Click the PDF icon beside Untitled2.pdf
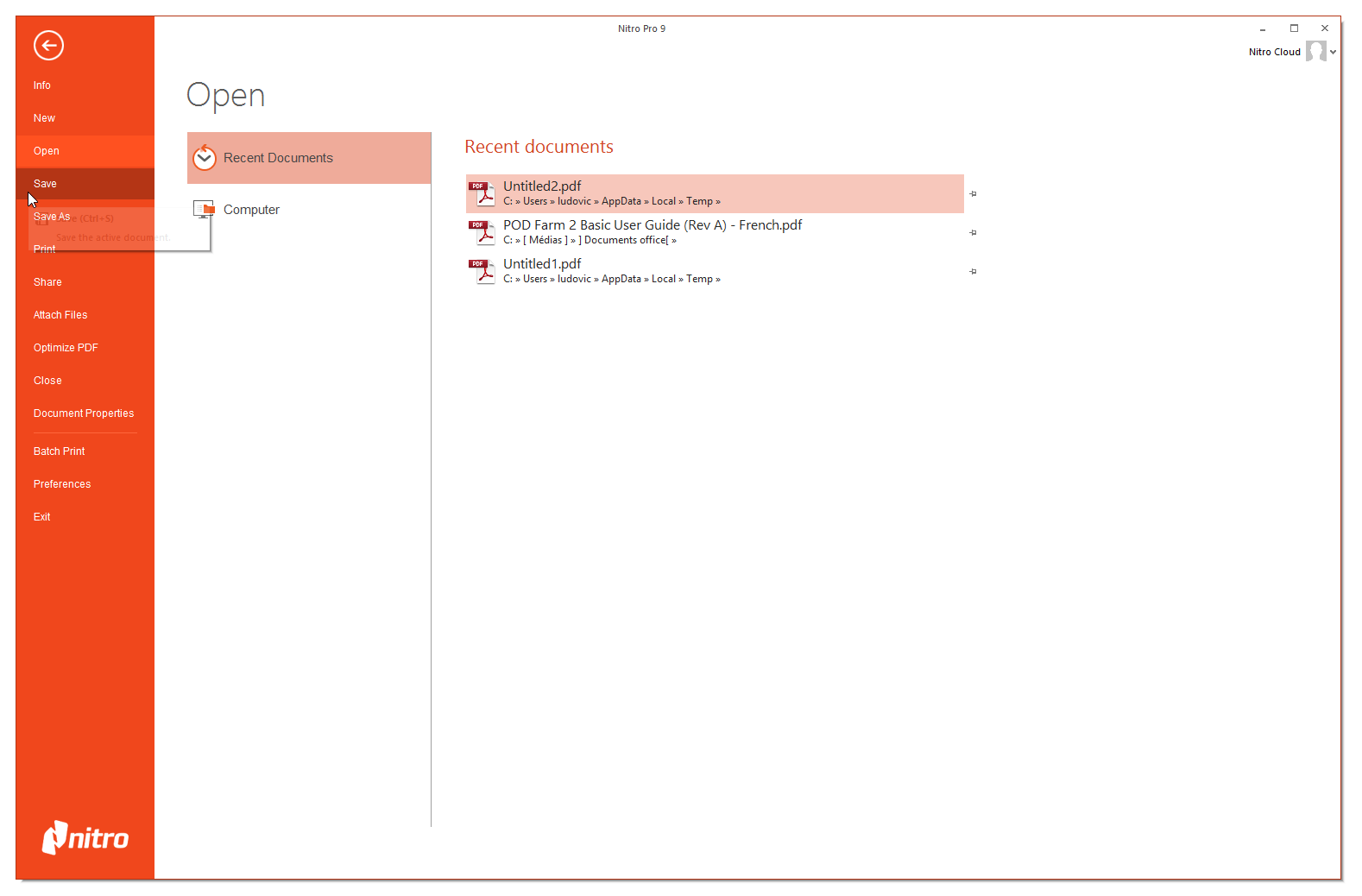This screenshot has height=896, width=1362. point(482,193)
